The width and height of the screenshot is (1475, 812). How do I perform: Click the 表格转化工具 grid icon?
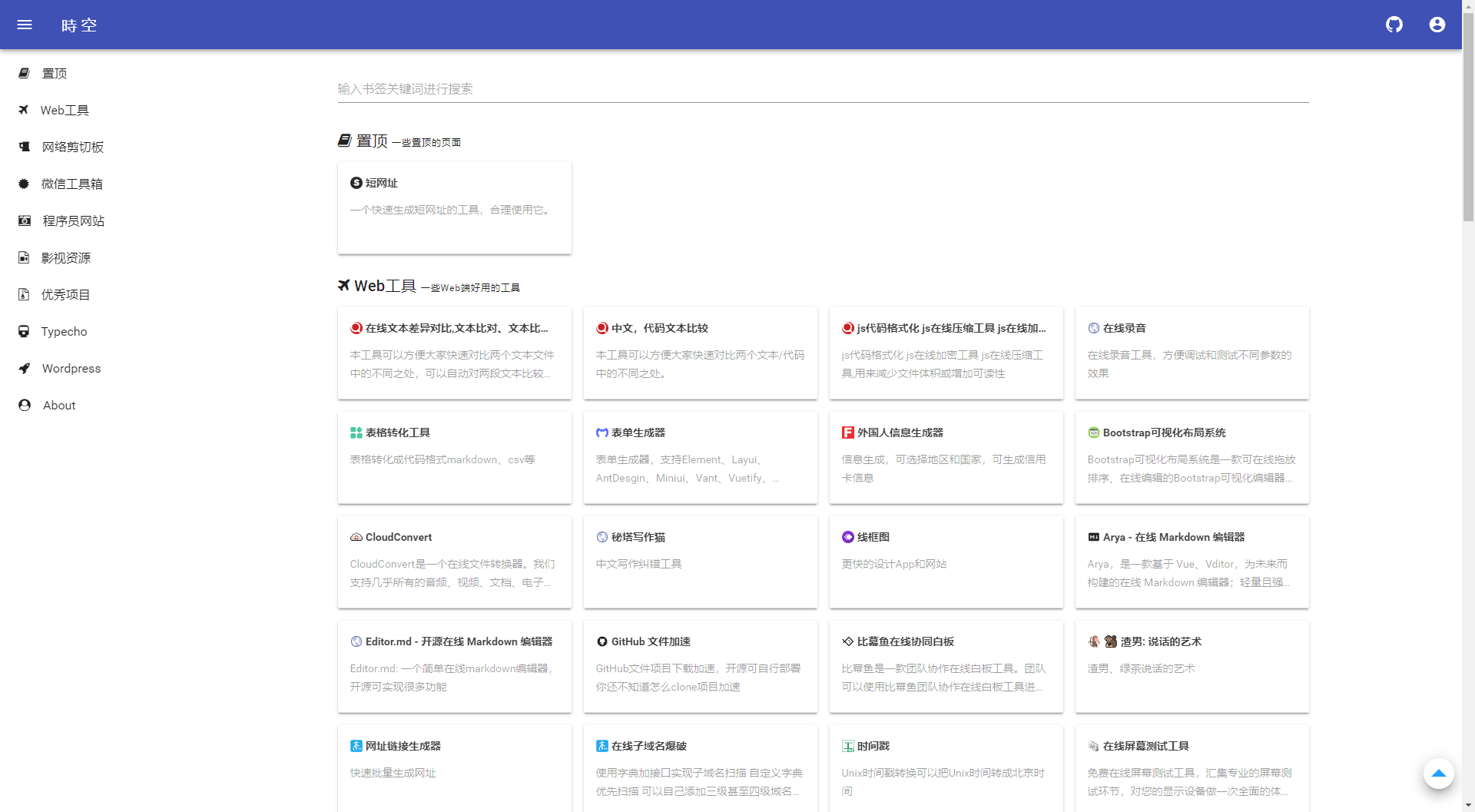point(356,433)
